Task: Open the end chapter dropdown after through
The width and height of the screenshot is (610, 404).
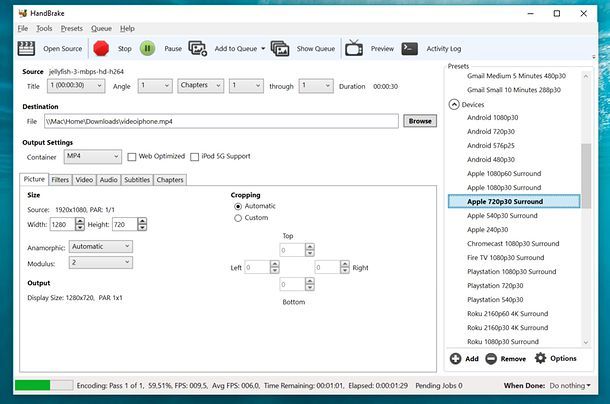Action: pos(316,86)
